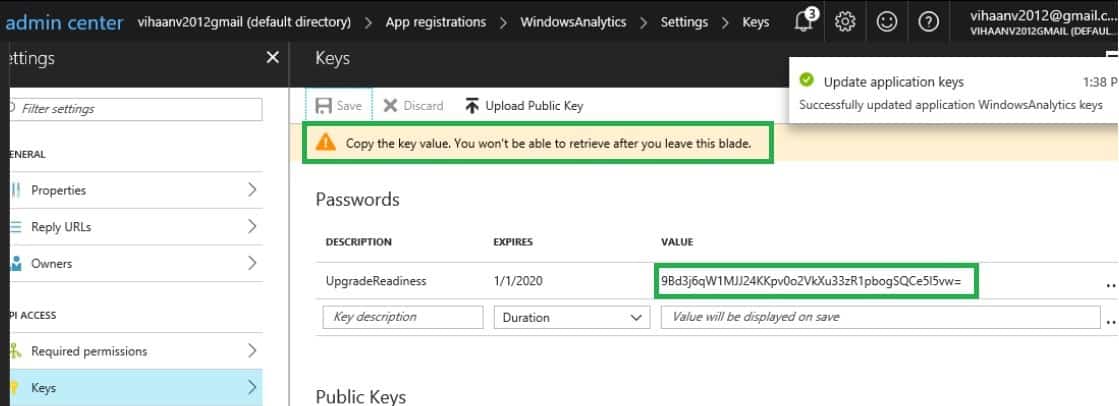Viewport: 1119px width, 406px height.
Task: Click the warning triangle icon in the banner
Action: (325, 142)
